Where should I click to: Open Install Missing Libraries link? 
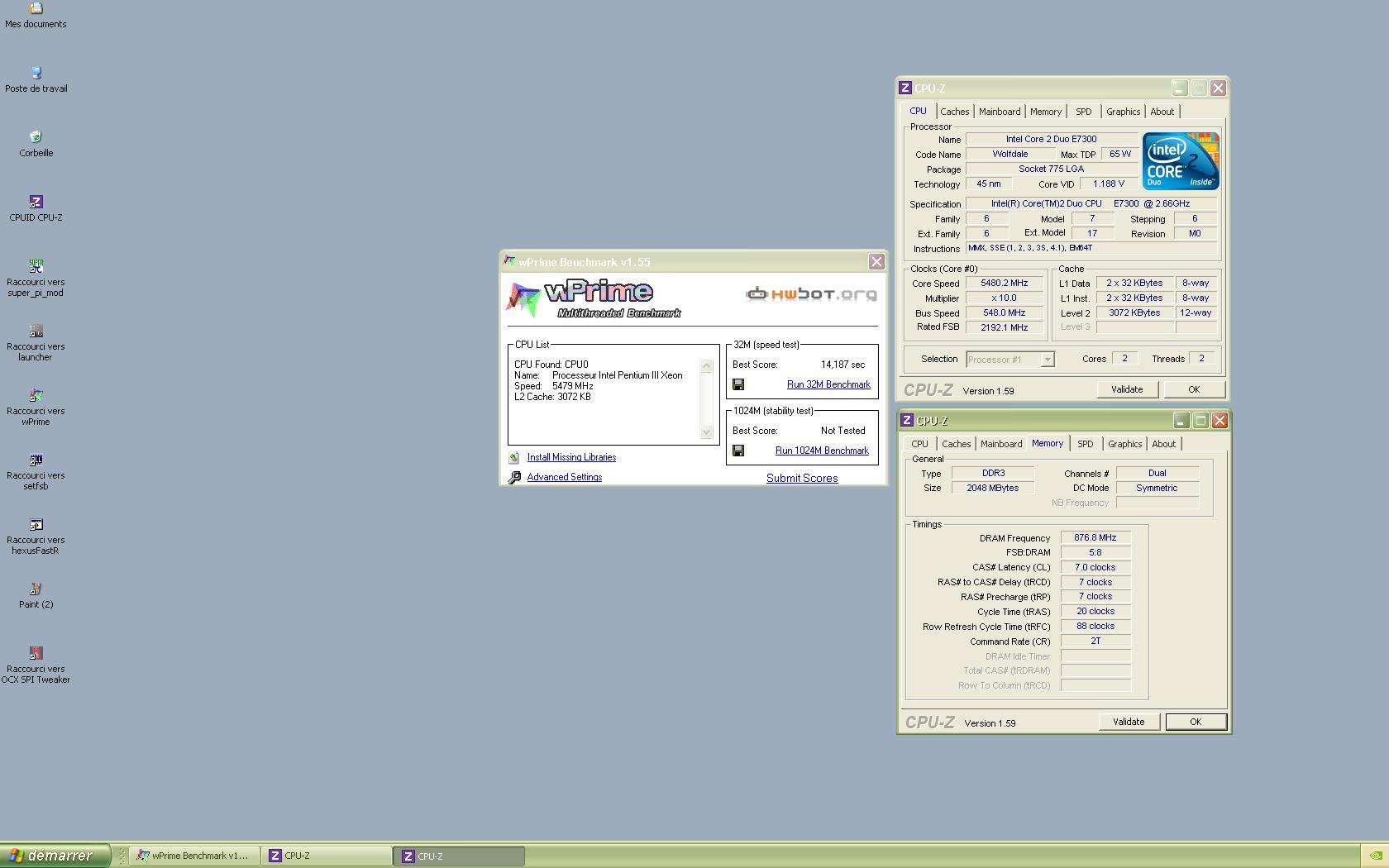point(571,457)
